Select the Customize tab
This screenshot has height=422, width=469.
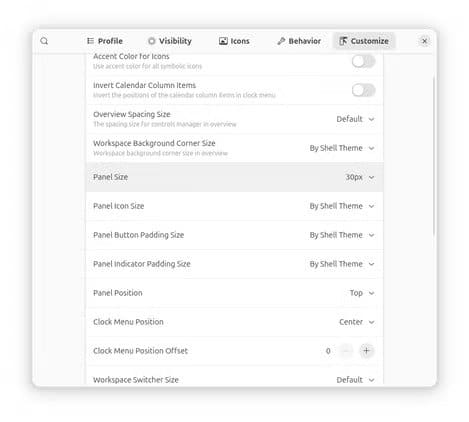click(364, 41)
